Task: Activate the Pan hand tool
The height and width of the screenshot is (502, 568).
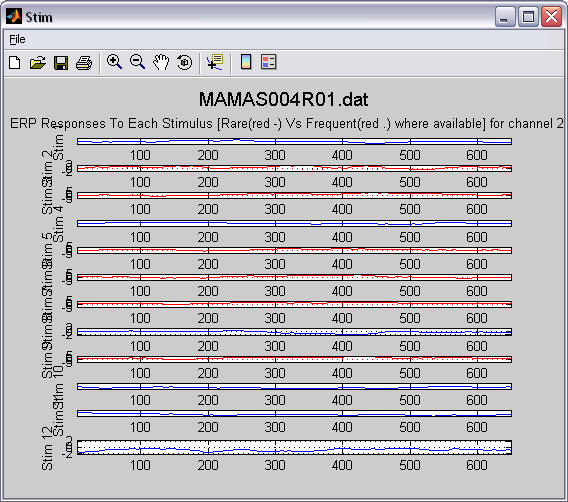Action: tap(161, 62)
